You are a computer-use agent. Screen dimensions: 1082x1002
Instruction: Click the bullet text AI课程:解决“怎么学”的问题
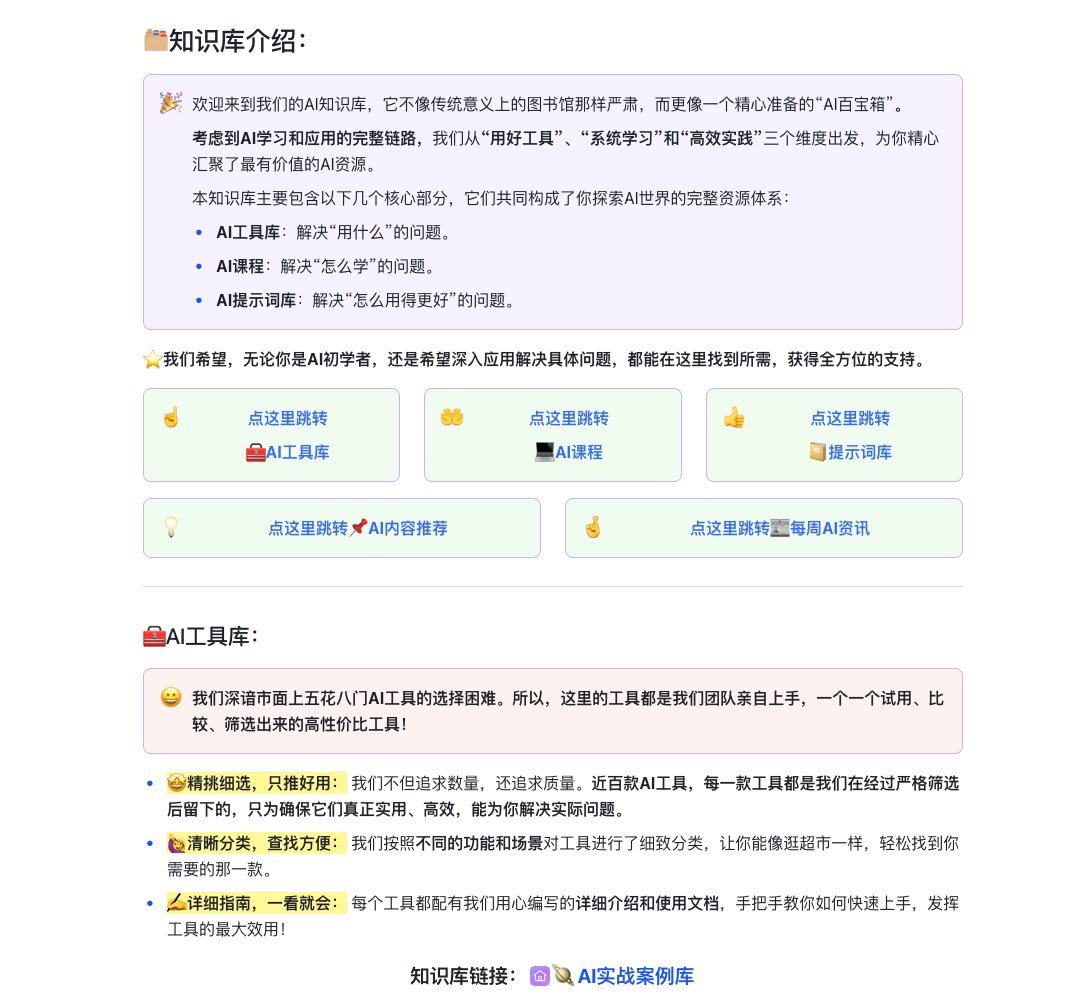pyautogui.click(x=326, y=266)
